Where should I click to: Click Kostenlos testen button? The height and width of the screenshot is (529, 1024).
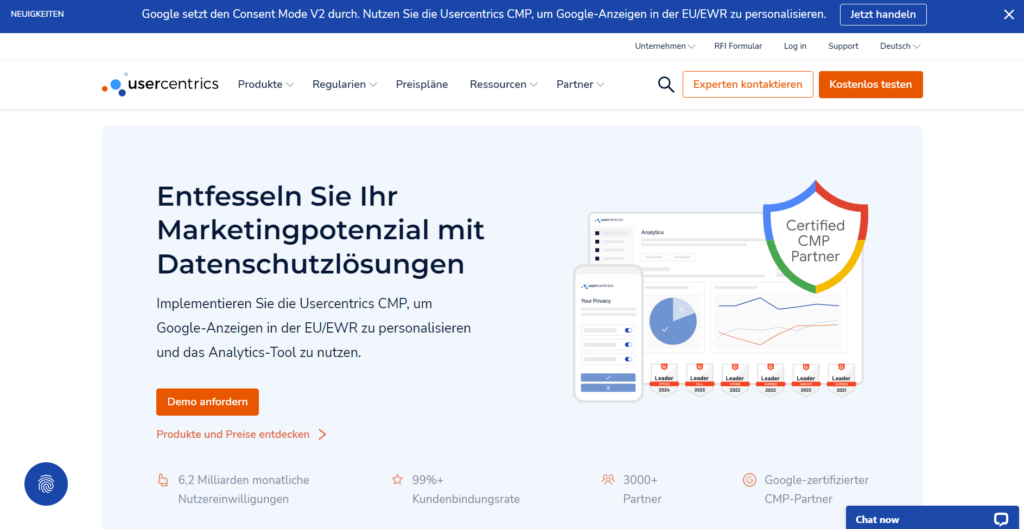pyautogui.click(x=871, y=85)
